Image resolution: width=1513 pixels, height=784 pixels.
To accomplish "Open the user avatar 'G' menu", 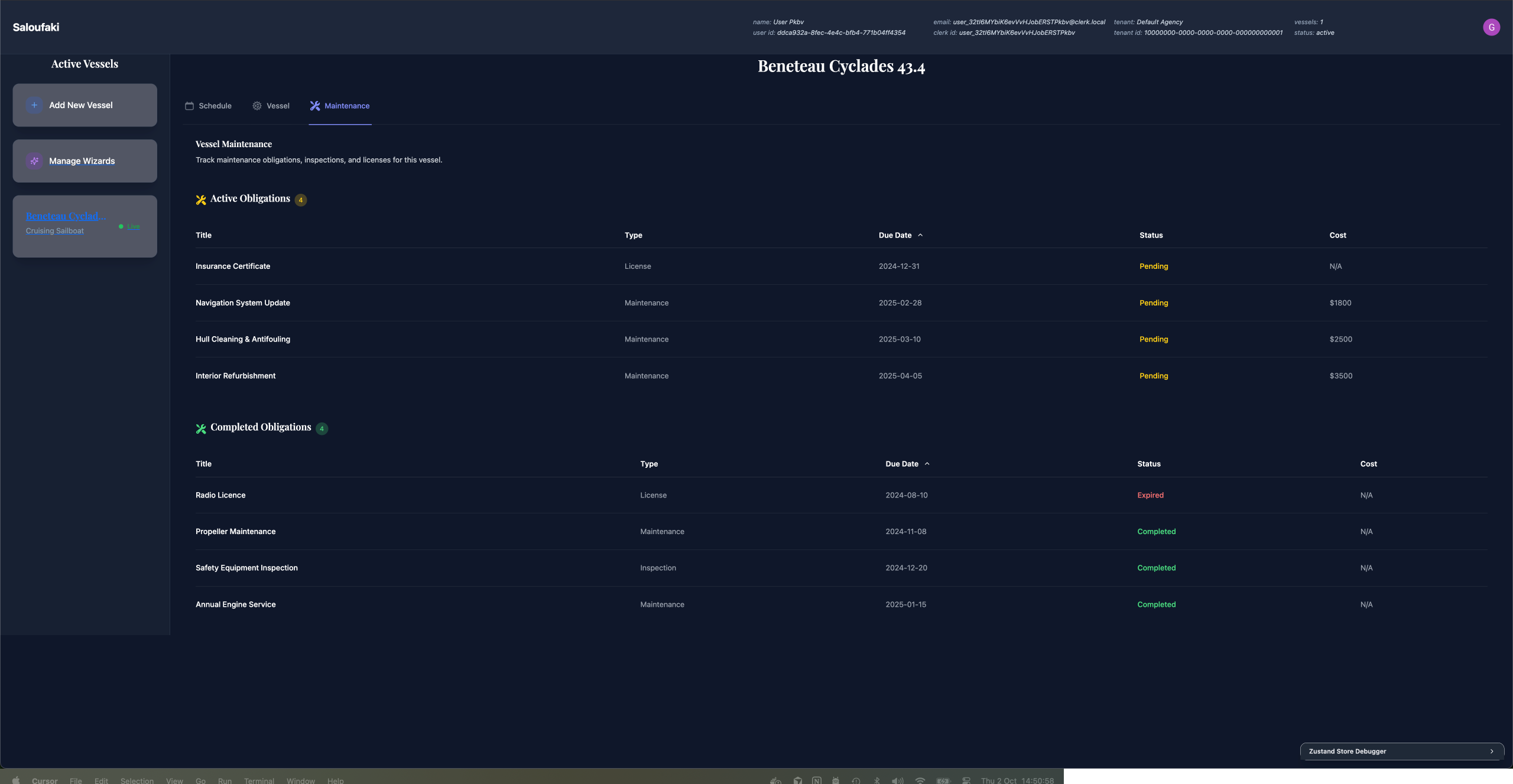I will tap(1491, 27).
